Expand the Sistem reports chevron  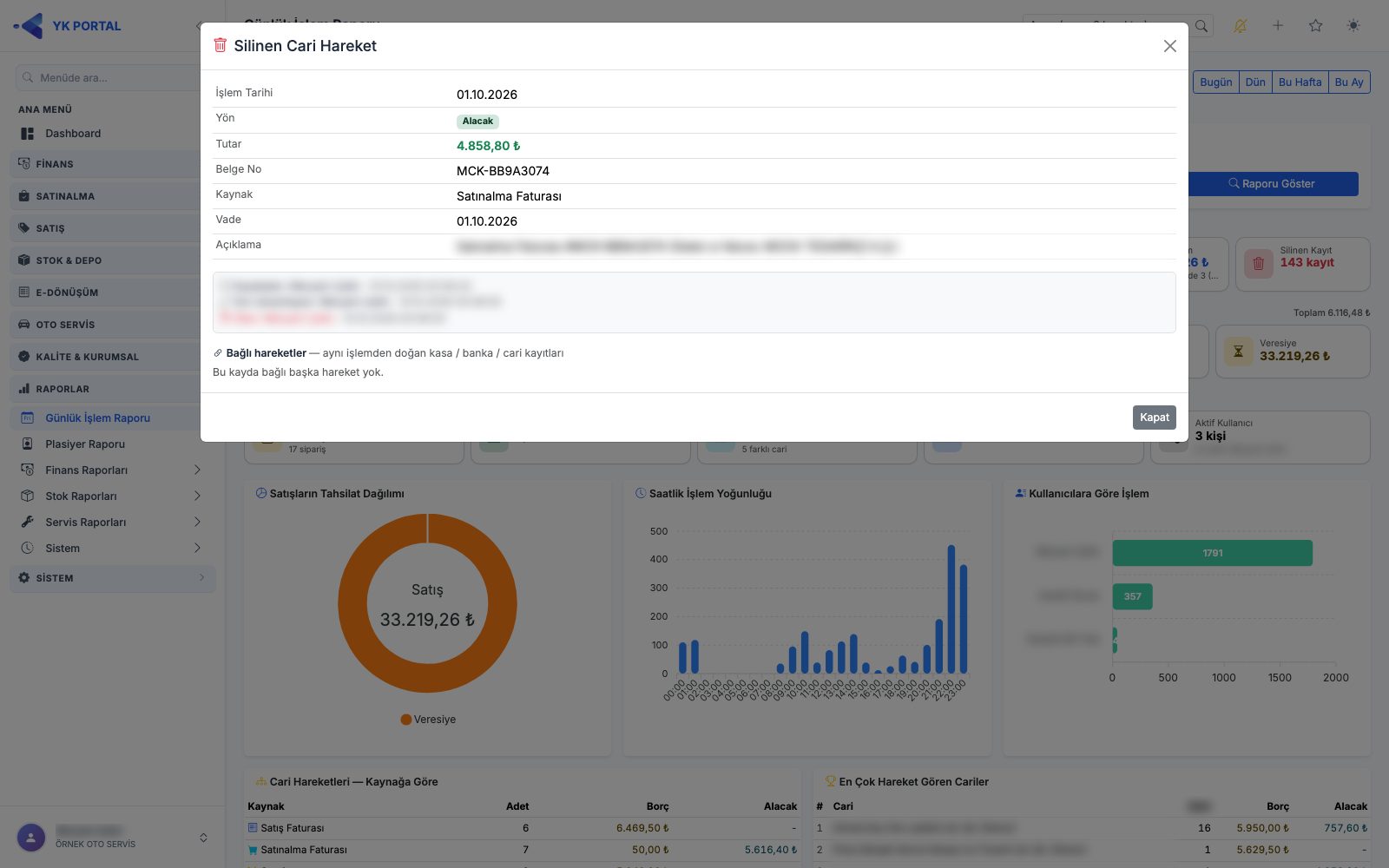197,549
